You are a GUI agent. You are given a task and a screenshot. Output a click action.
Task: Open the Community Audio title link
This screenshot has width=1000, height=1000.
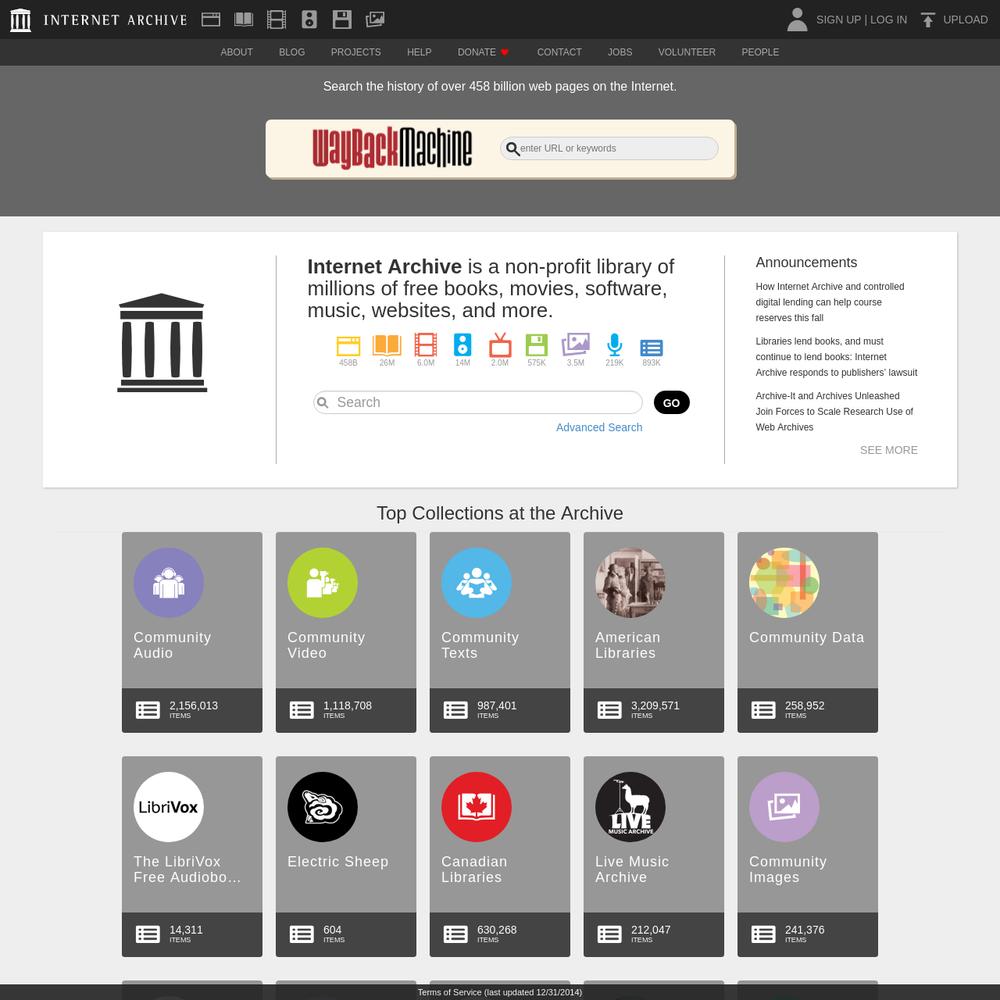coord(172,645)
